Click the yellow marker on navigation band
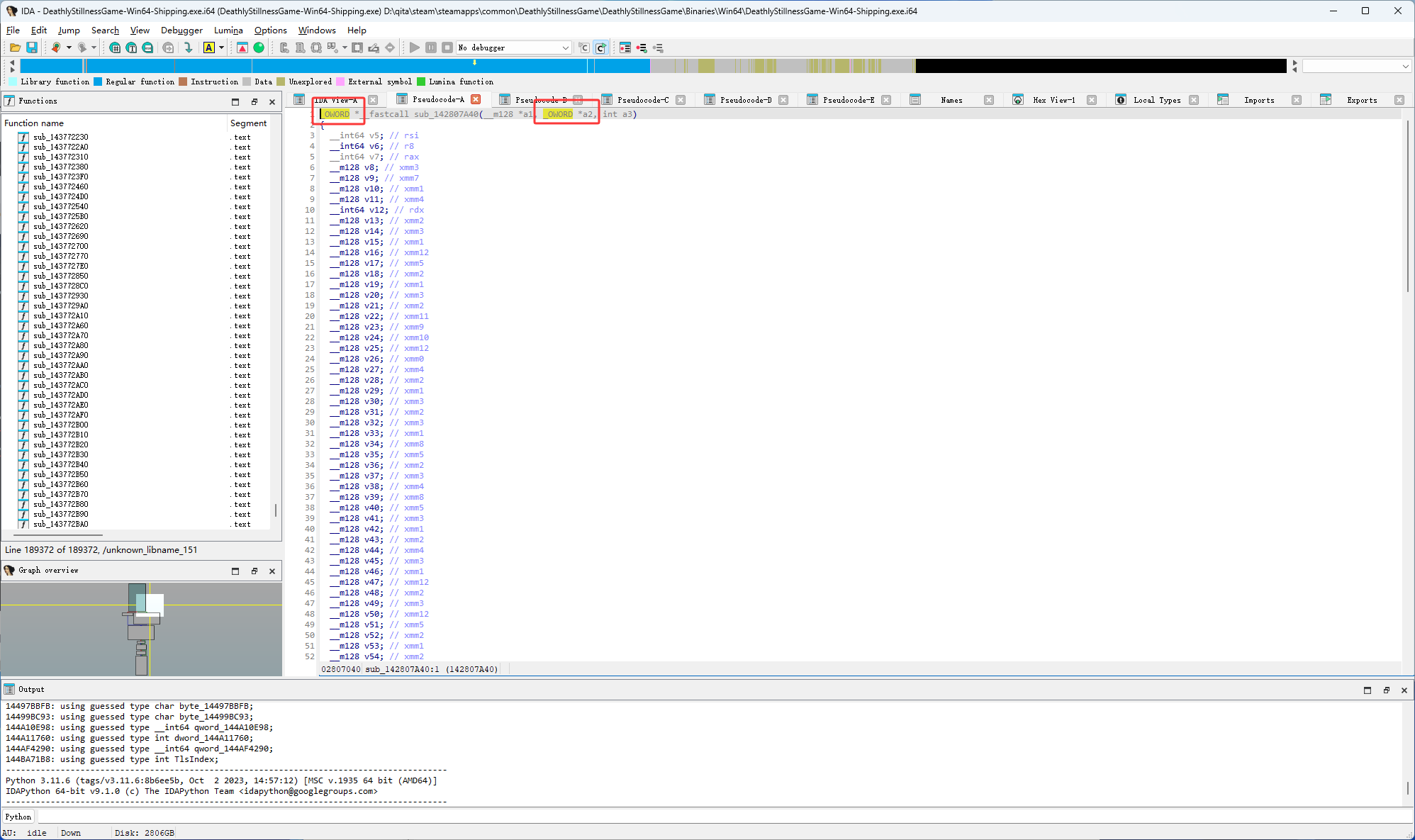Screen dimensions: 1415x840 pyautogui.click(x=474, y=62)
